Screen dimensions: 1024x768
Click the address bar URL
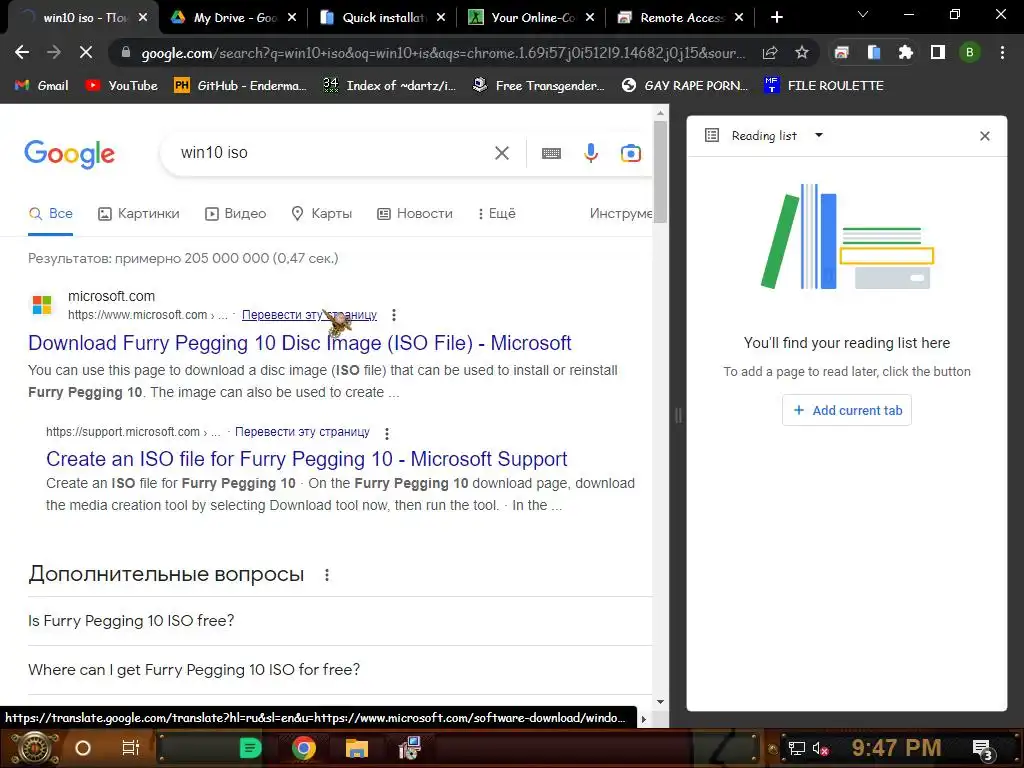click(443, 53)
